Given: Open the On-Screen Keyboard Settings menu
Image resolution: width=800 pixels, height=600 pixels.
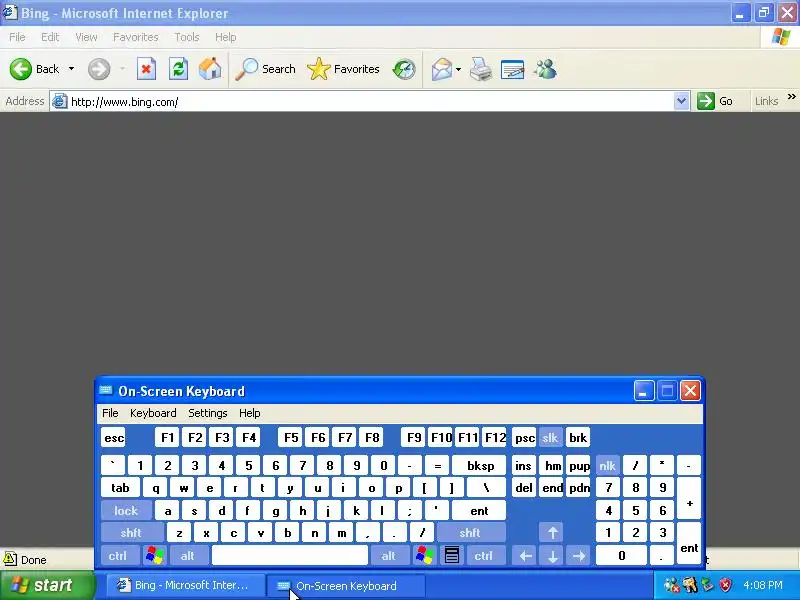Looking at the screenshot, I should click(x=208, y=413).
